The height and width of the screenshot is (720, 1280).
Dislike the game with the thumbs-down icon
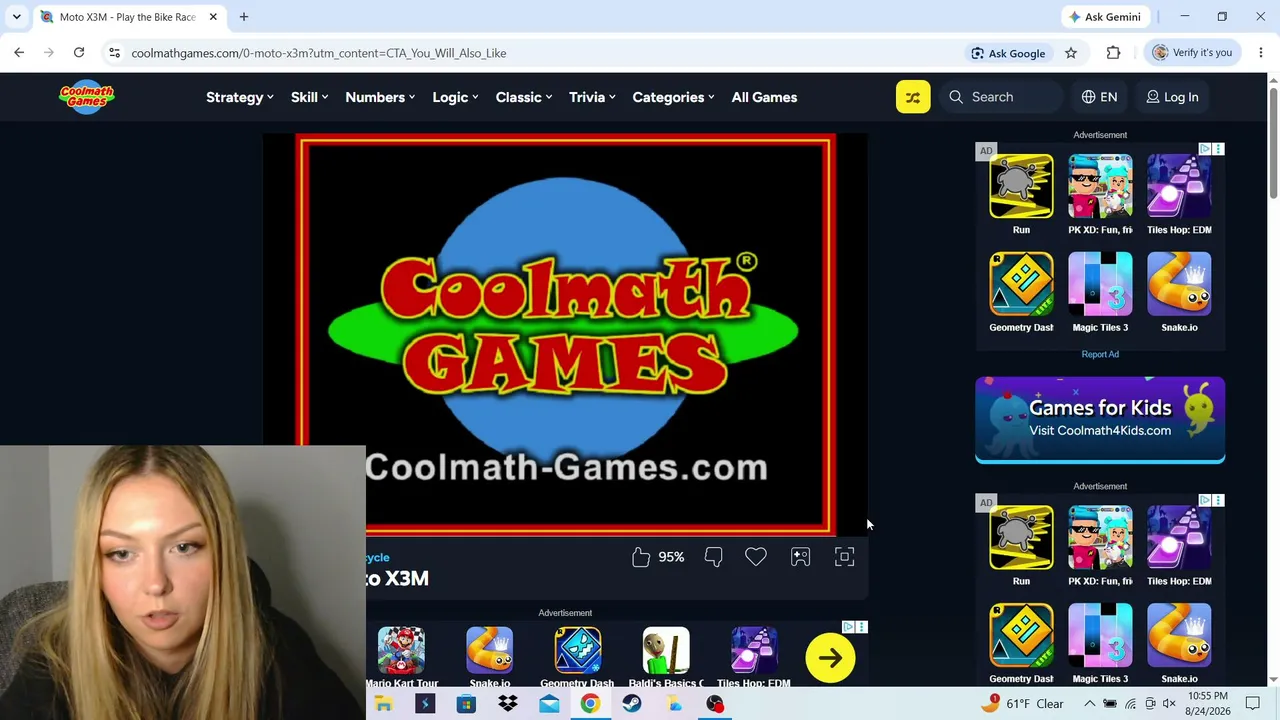pyautogui.click(x=713, y=557)
